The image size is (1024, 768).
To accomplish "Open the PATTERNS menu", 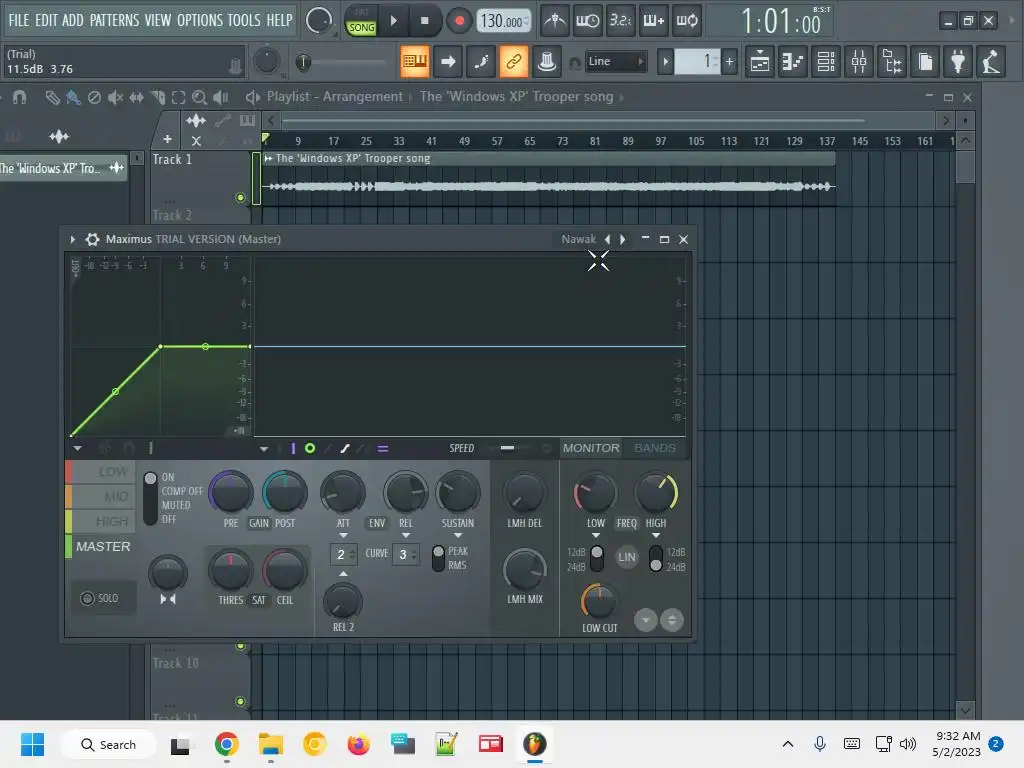I will (114, 20).
